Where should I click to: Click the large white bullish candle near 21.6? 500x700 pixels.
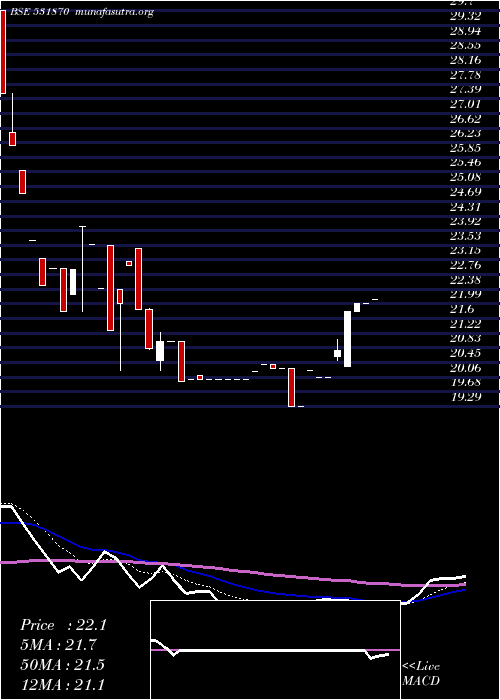coord(347,339)
